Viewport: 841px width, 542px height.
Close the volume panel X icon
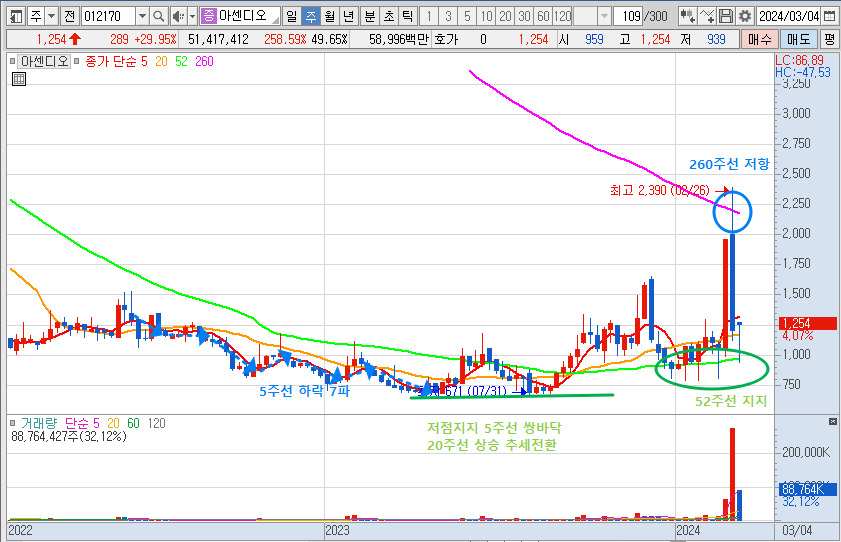click(832, 421)
